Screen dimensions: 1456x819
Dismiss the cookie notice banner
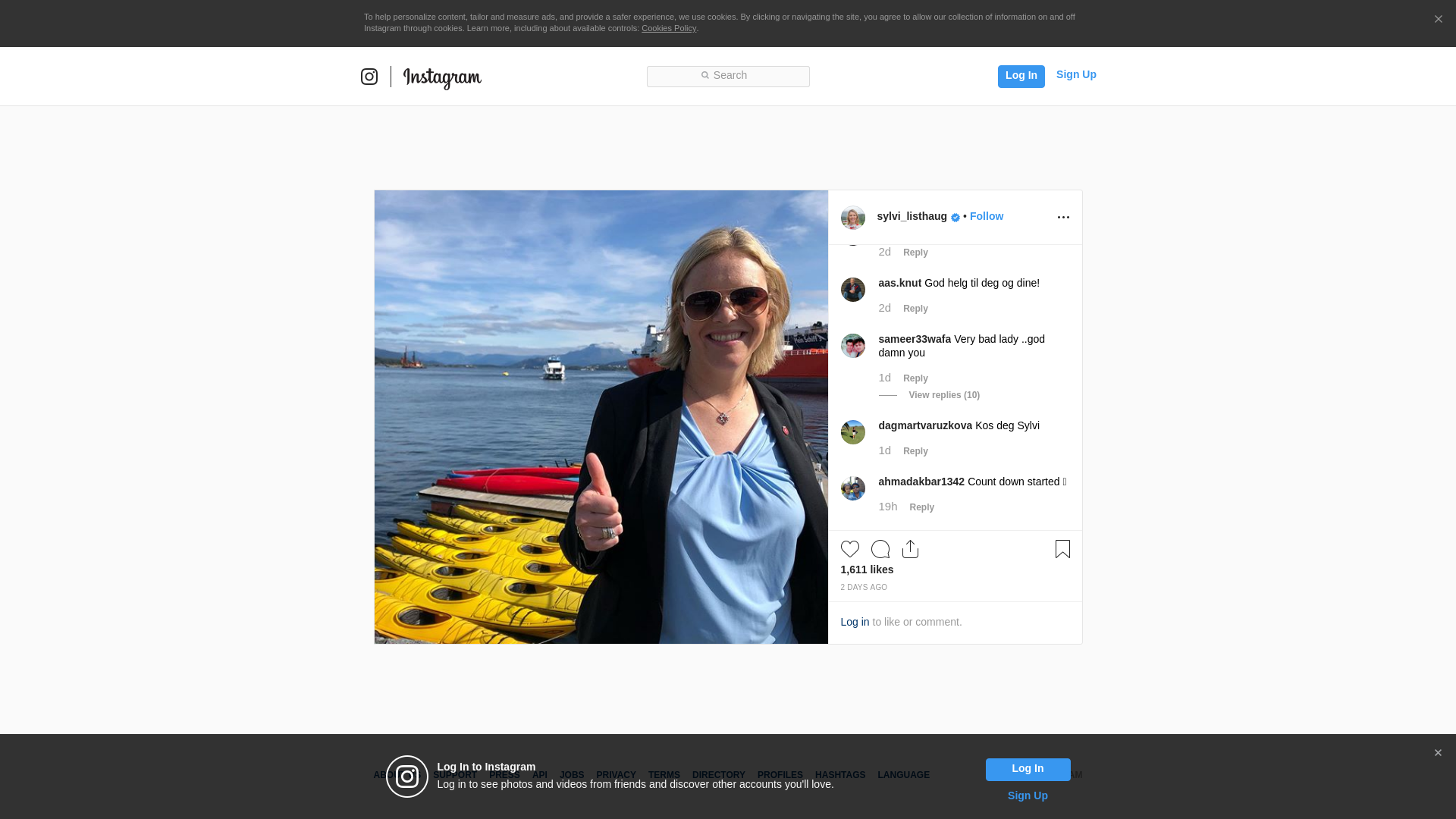tap(1438, 20)
